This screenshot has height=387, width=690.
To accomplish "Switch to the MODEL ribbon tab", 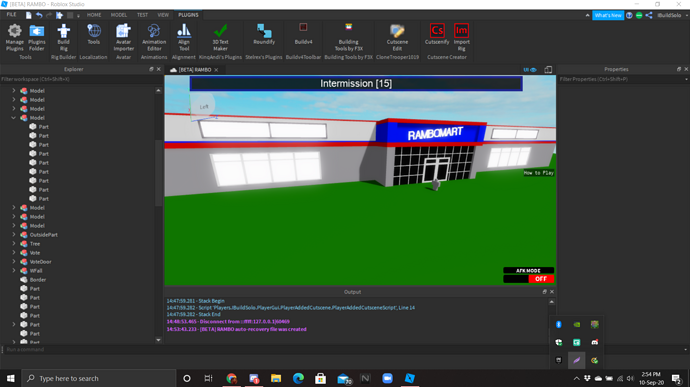I will coord(118,15).
